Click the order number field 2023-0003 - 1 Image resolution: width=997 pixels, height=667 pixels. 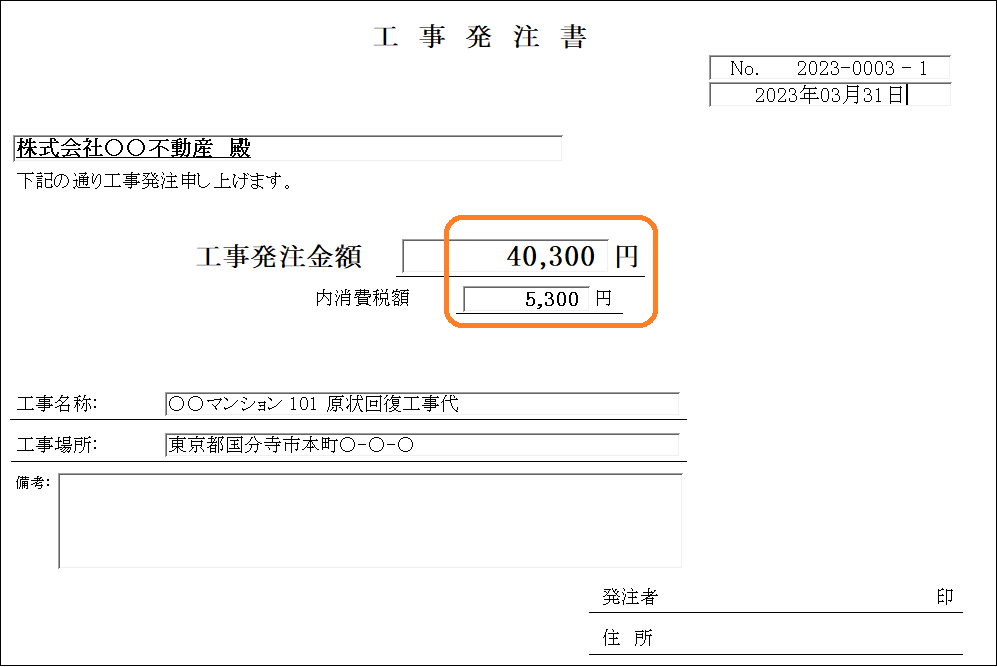pos(829,69)
